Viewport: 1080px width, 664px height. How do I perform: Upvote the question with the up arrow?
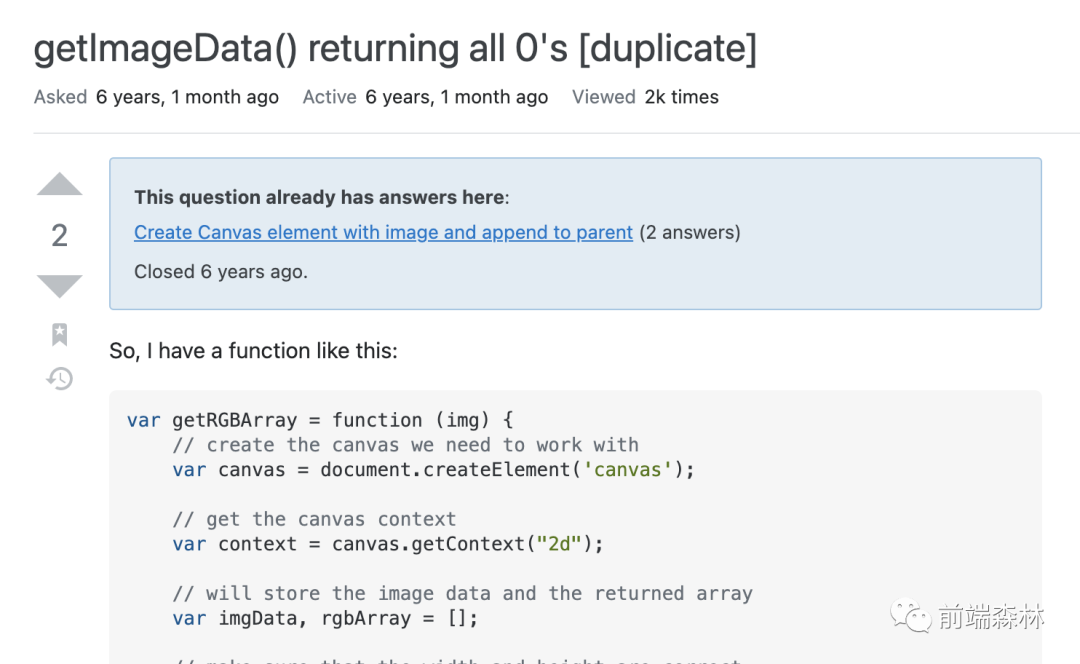(60, 185)
